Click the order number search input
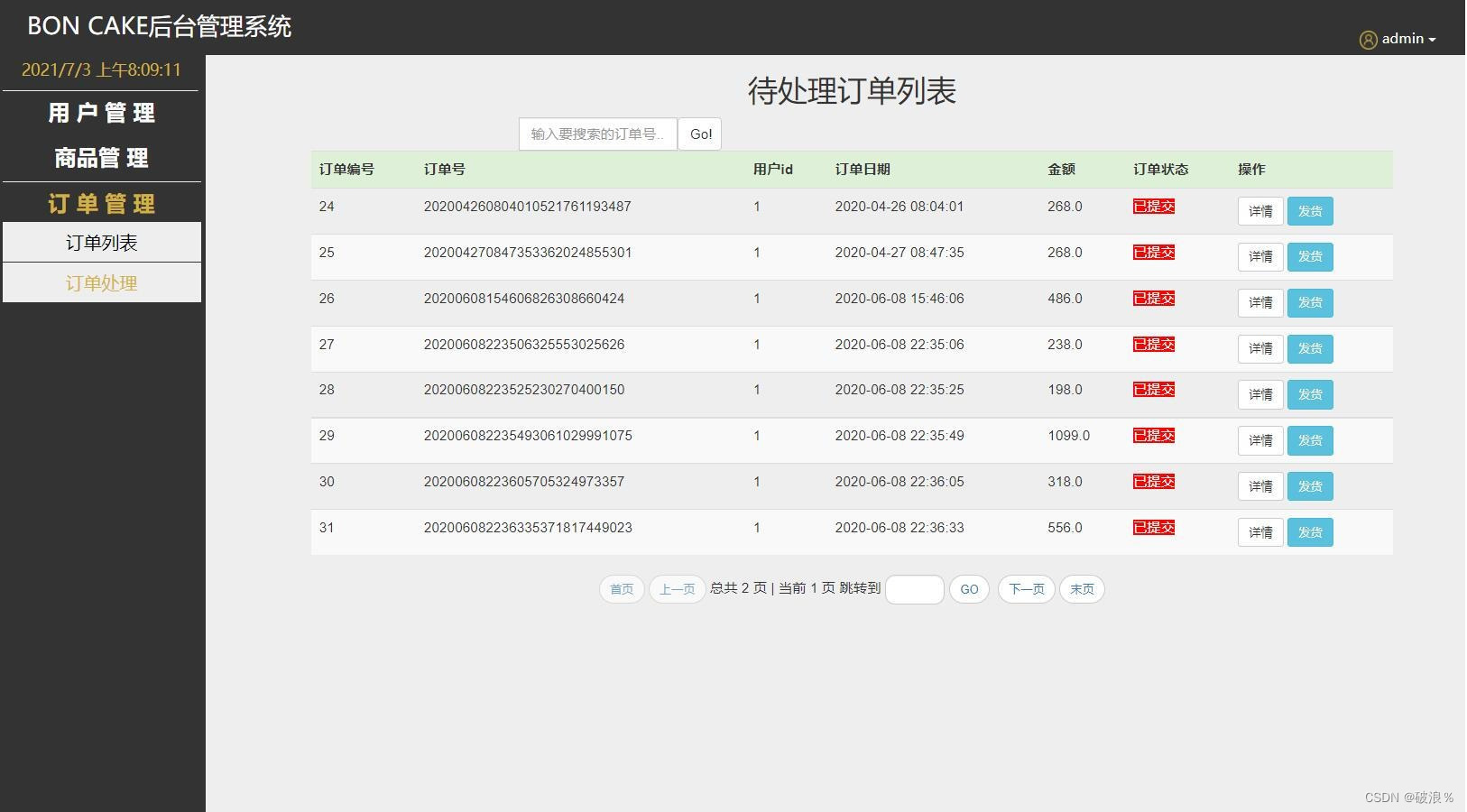1467x812 pixels. coord(597,134)
